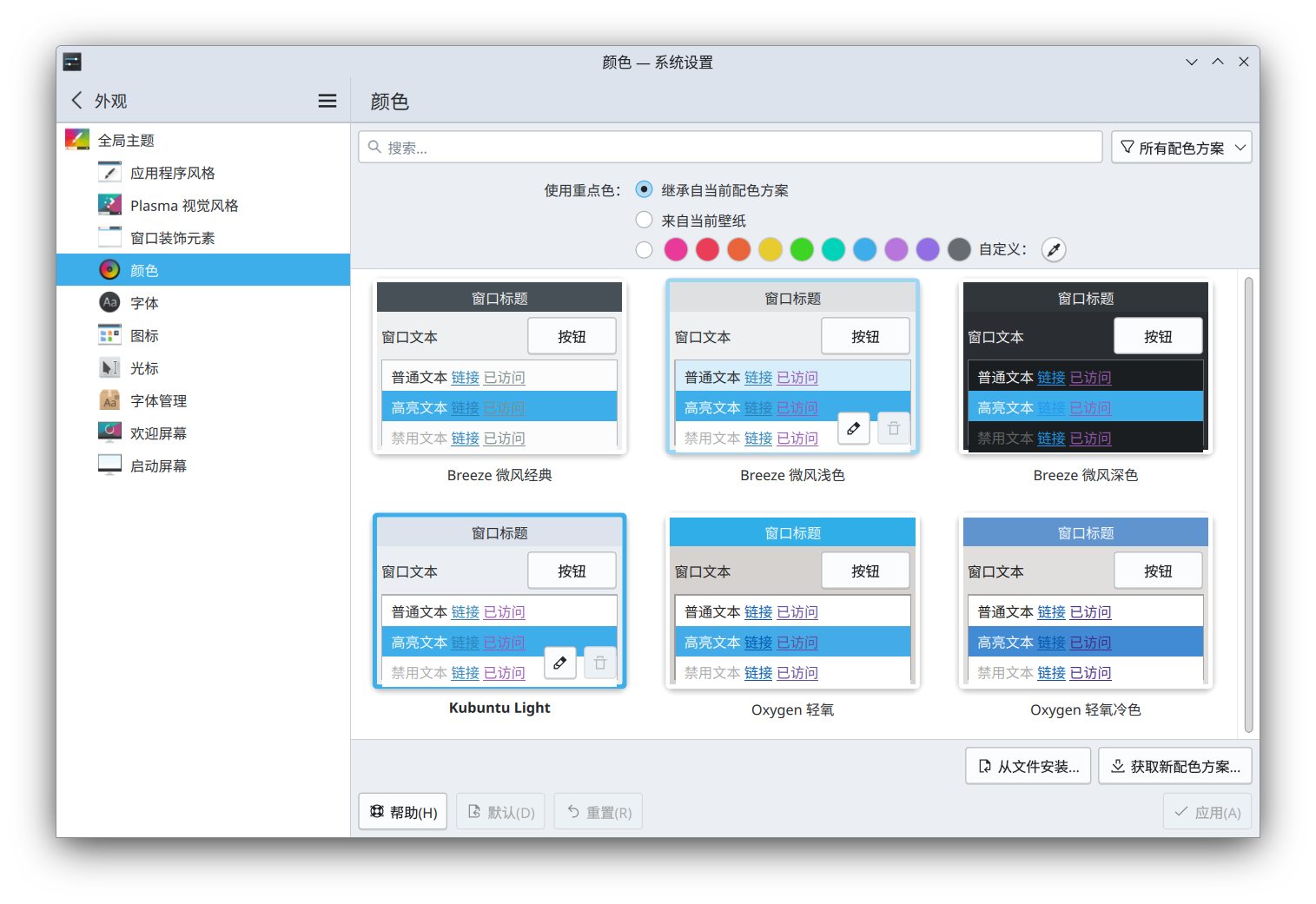Choose the orange accent color dot
1316x904 pixels.
click(739, 250)
